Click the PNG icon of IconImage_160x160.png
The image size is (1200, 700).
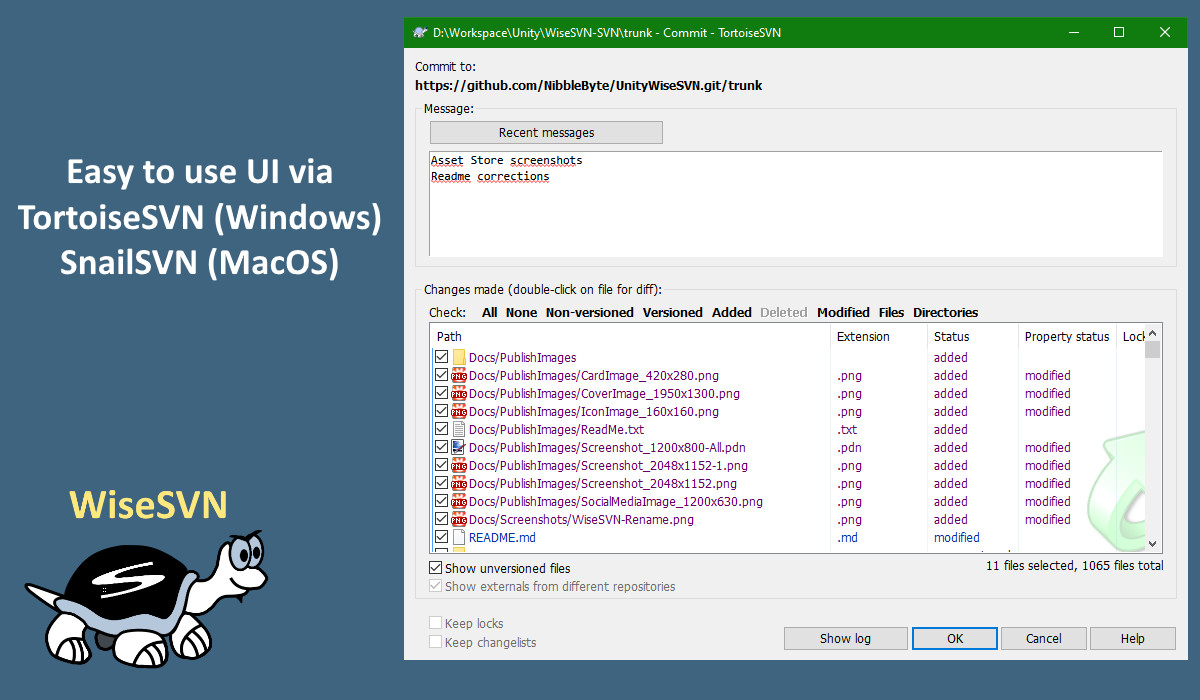coord(459,412)
